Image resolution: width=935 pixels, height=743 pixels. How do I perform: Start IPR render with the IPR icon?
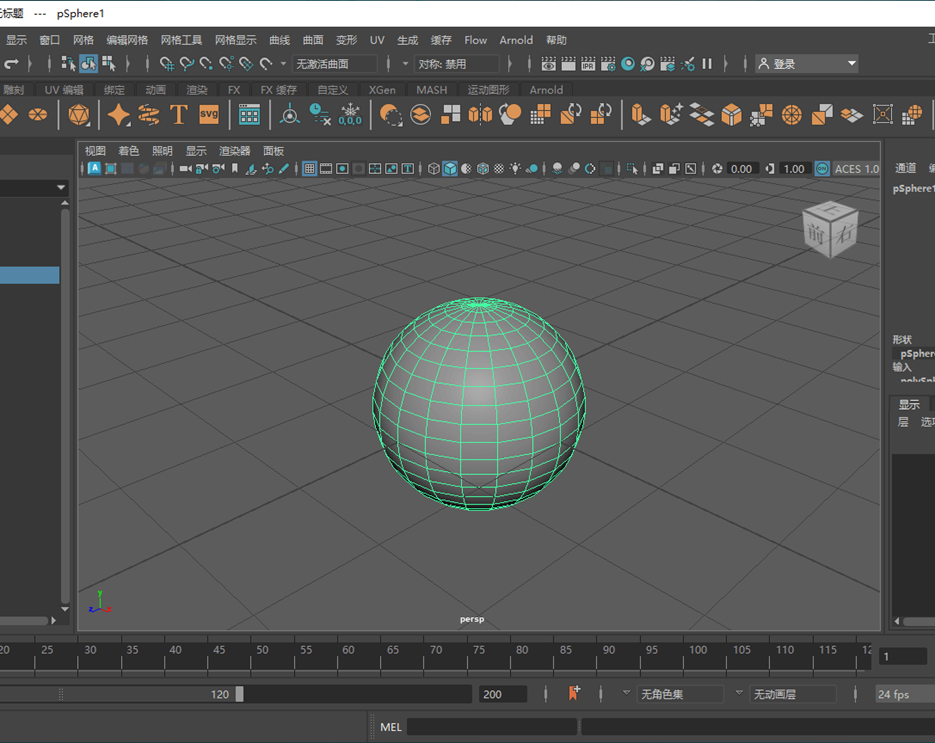click(588, 64)
